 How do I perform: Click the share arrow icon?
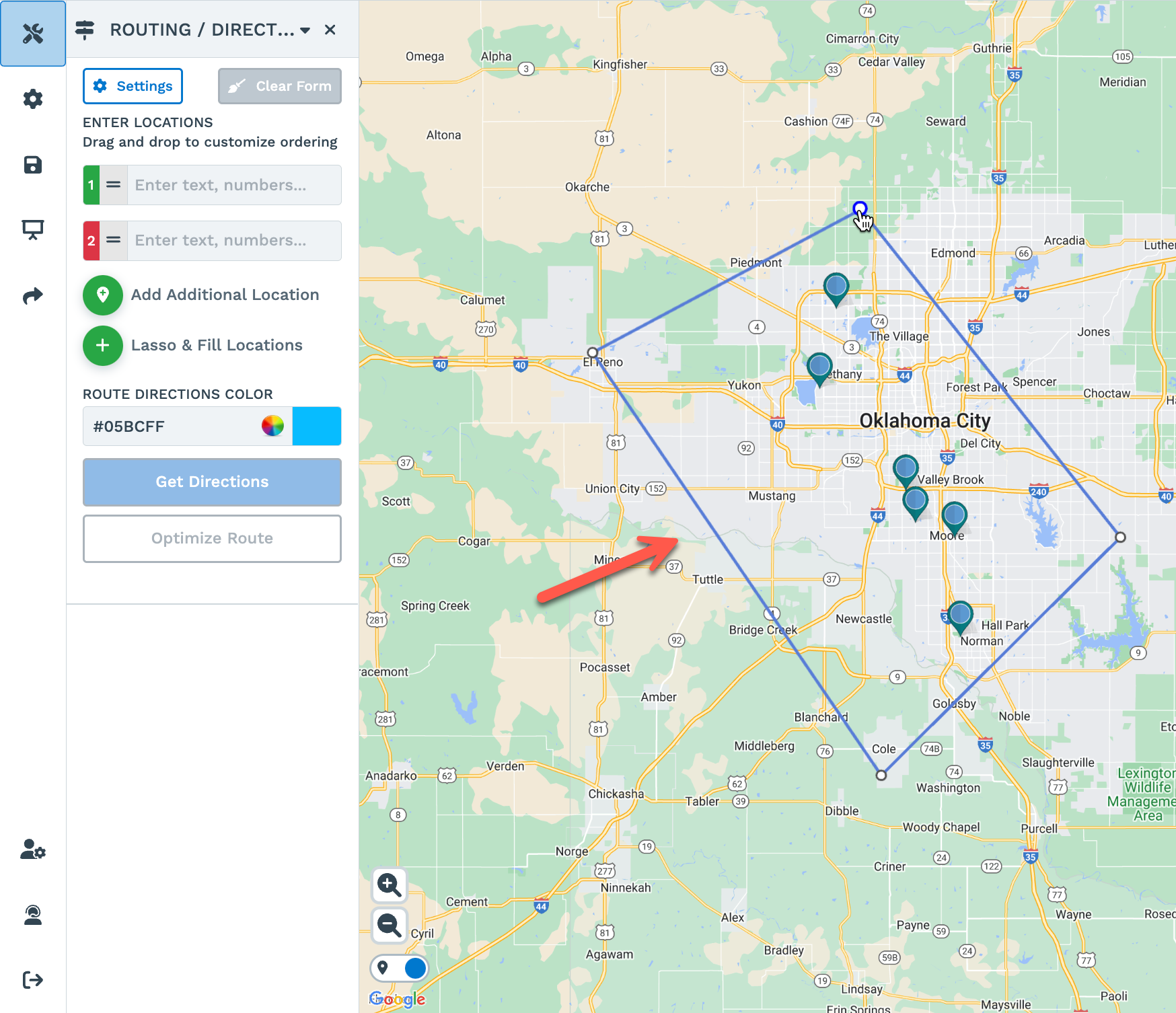[33, 295]
